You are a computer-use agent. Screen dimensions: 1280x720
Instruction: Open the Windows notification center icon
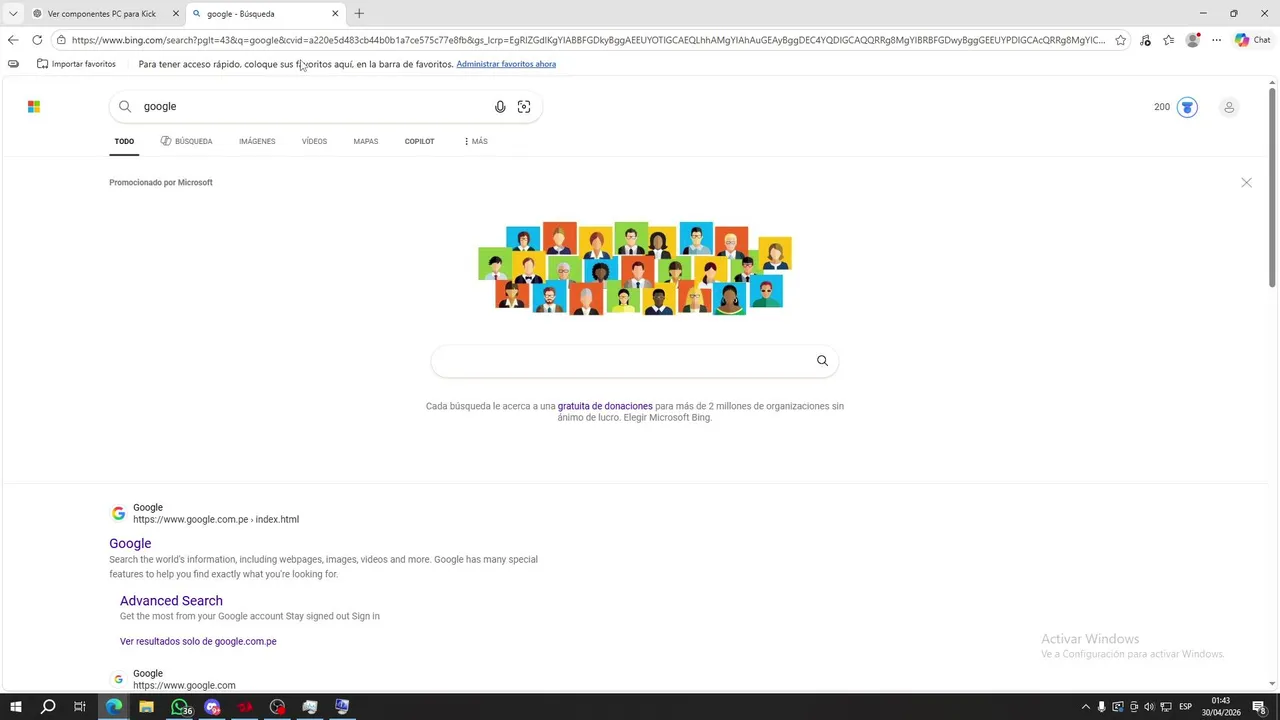[x=1260, y=707]
